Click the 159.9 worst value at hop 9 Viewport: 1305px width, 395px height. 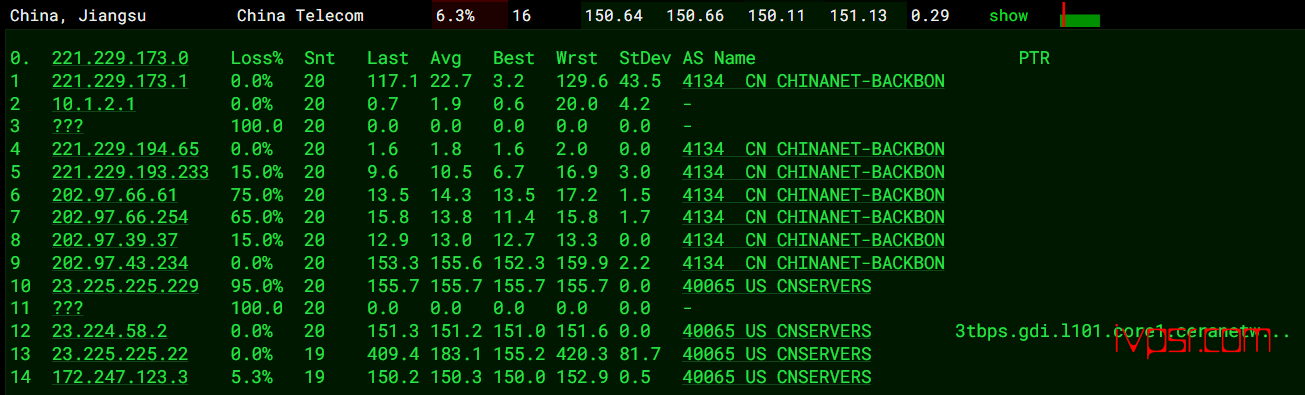[582, 263]
